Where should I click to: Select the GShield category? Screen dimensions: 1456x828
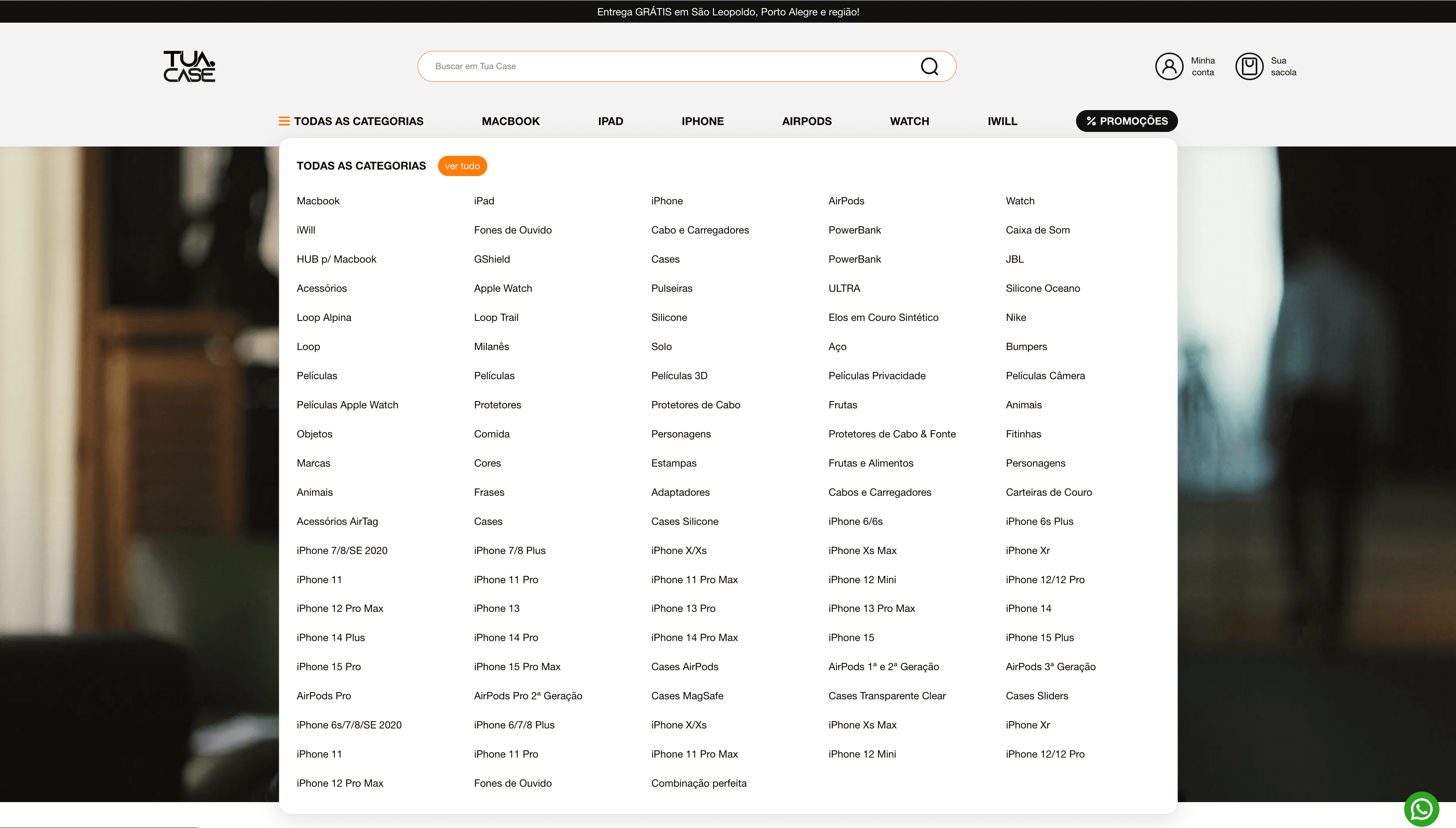pyautogui.click(x=492, y=259)
